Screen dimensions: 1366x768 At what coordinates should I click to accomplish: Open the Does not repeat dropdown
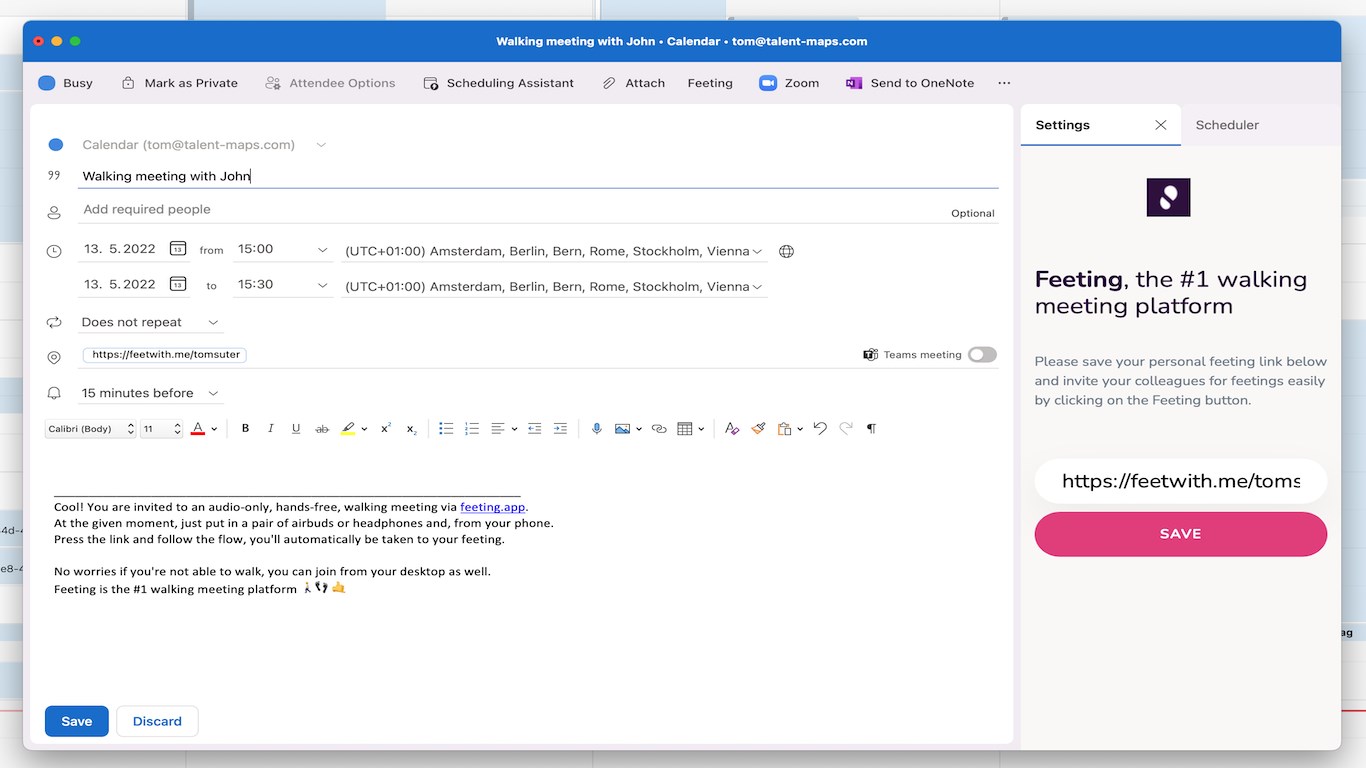point(150,322)
